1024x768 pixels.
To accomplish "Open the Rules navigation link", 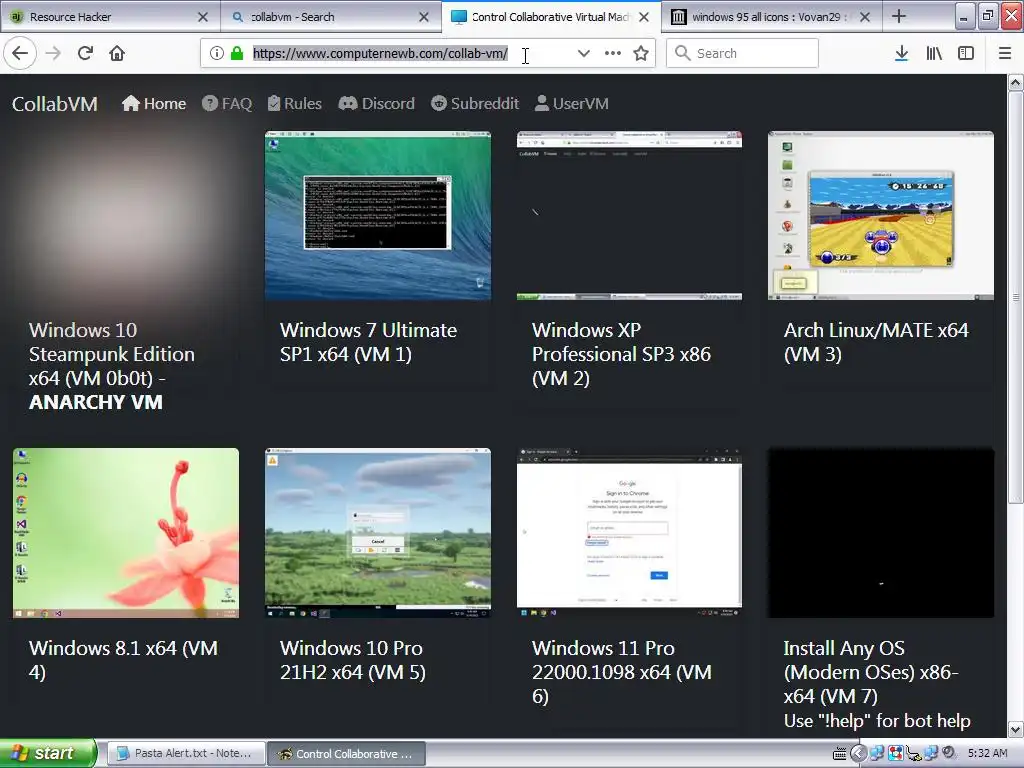I will point(295,103).
